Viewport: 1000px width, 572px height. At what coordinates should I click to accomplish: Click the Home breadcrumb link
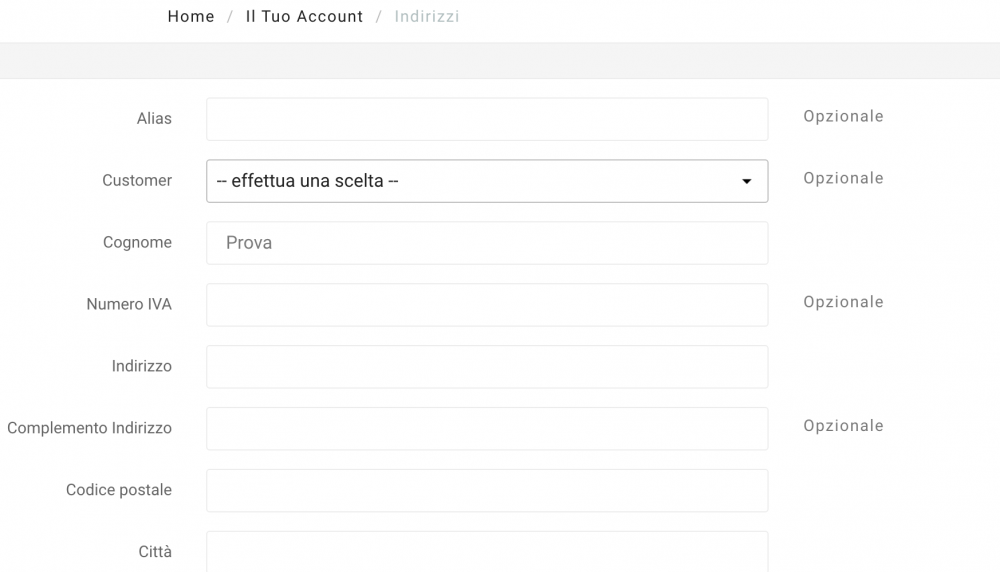[191, 16]
